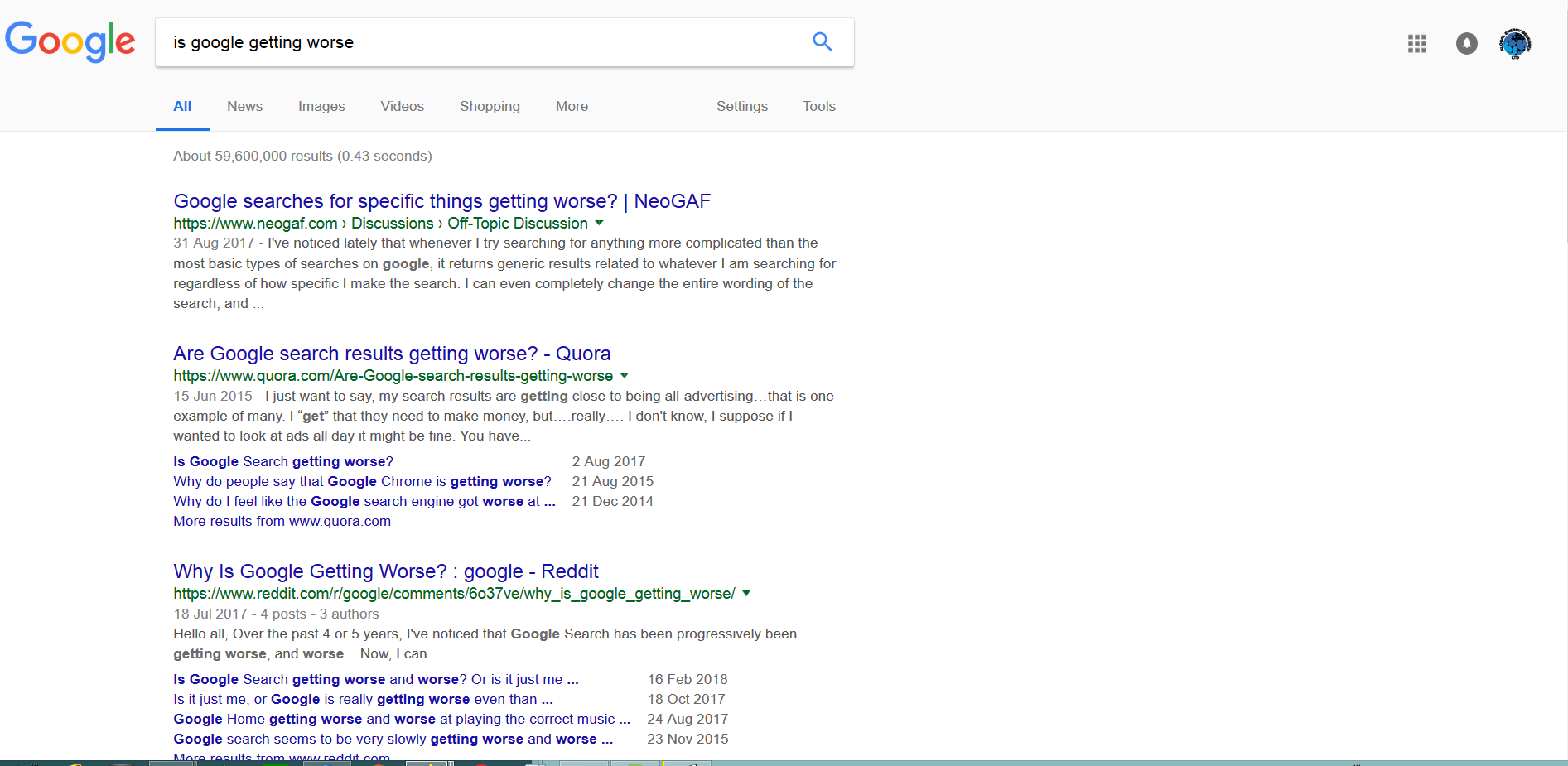This screenshot has width=1568, height=766.
Task: Expand the NeoGAF result URL dropdown arrow
Action: pyautogui.click(x=599, y=224)
